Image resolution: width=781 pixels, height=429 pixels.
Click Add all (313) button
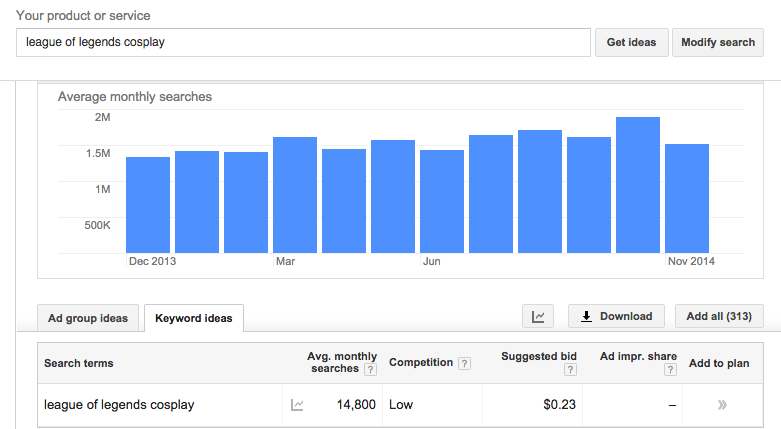[x=719, y=316]
